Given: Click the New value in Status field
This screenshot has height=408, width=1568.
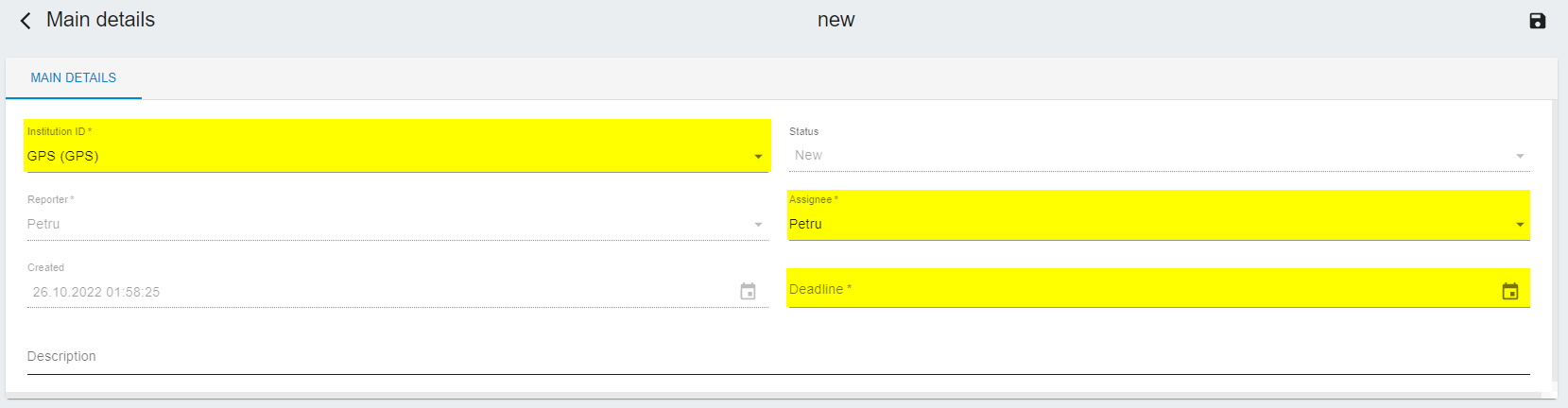Looking at the screenshot, I should coord(808,155).
